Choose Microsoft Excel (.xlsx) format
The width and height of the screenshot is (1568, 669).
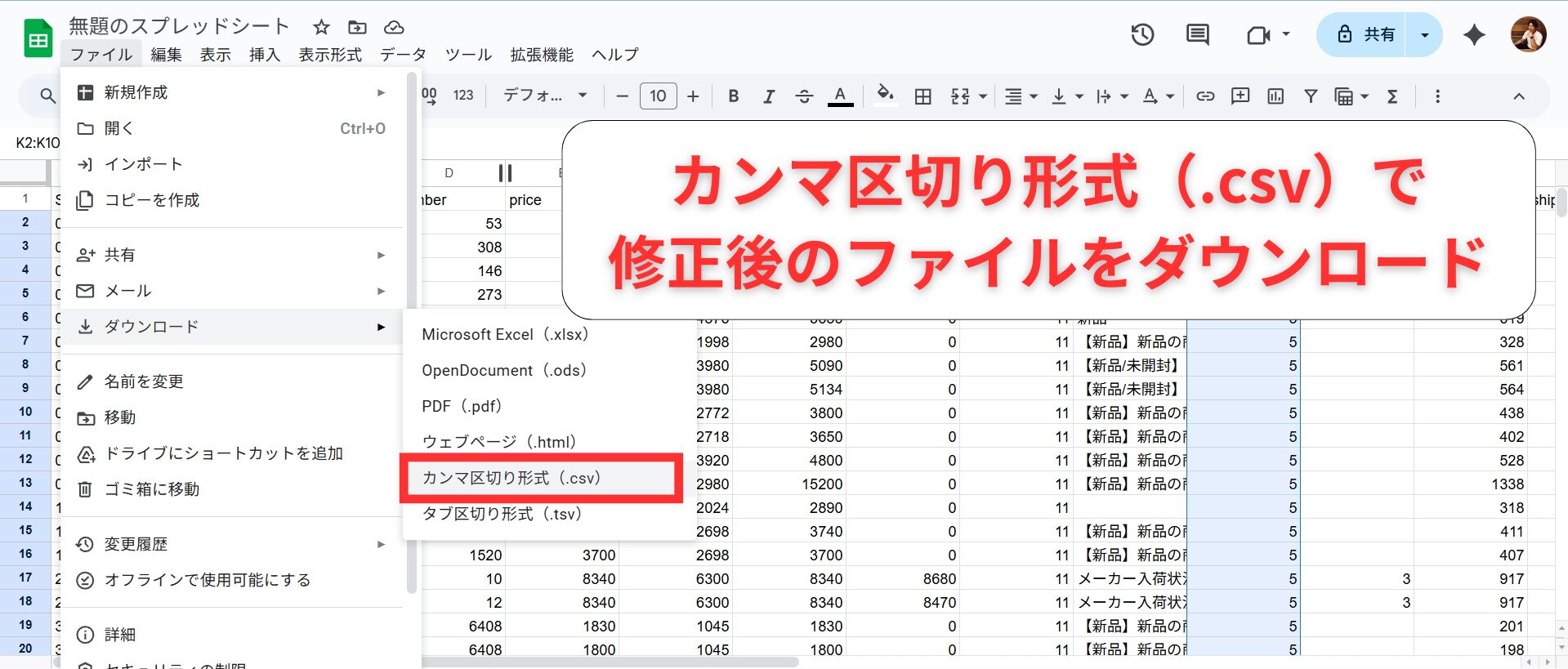tap(505, 334)
